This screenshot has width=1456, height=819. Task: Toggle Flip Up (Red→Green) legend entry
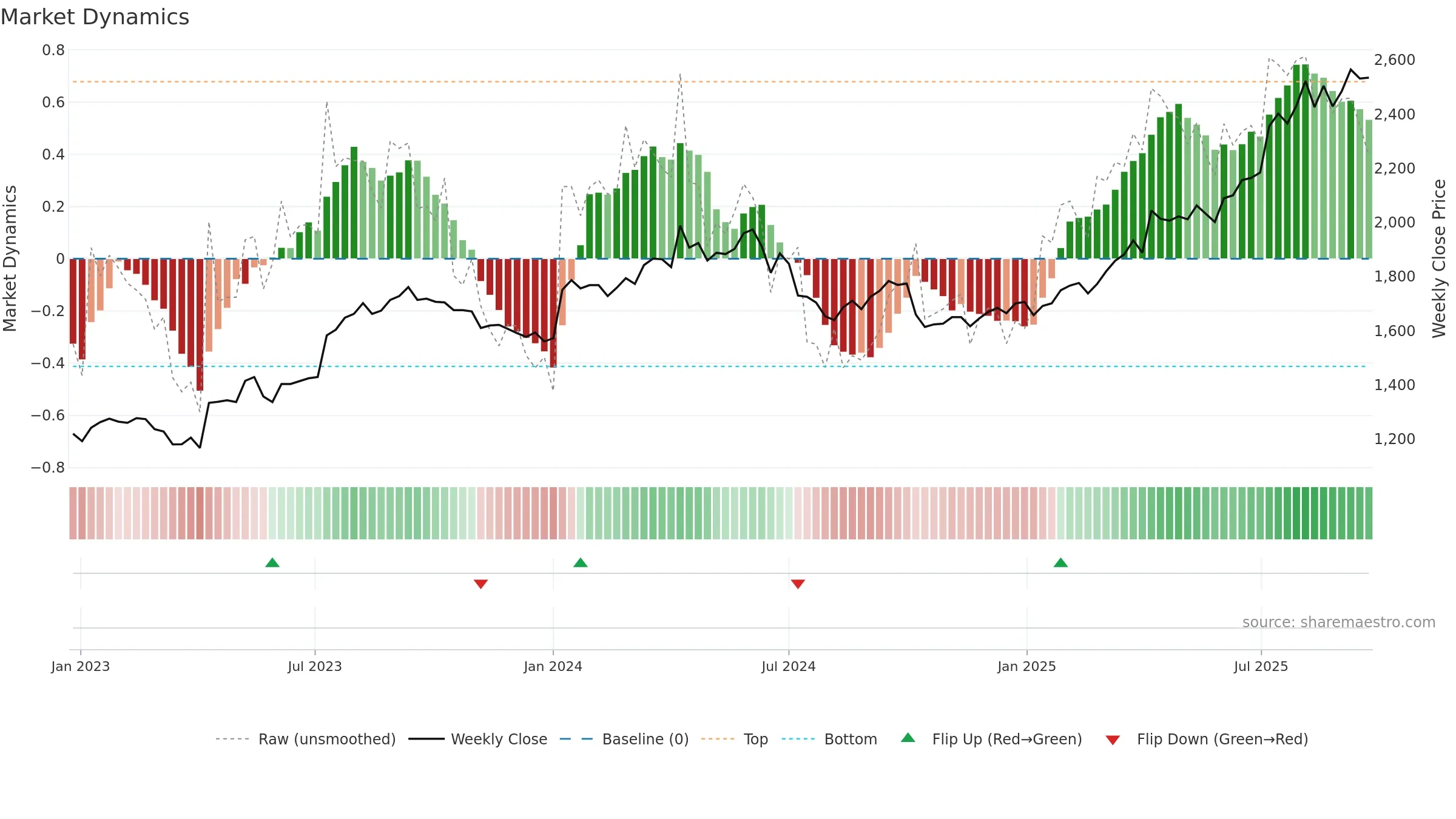tap(991, 739)
